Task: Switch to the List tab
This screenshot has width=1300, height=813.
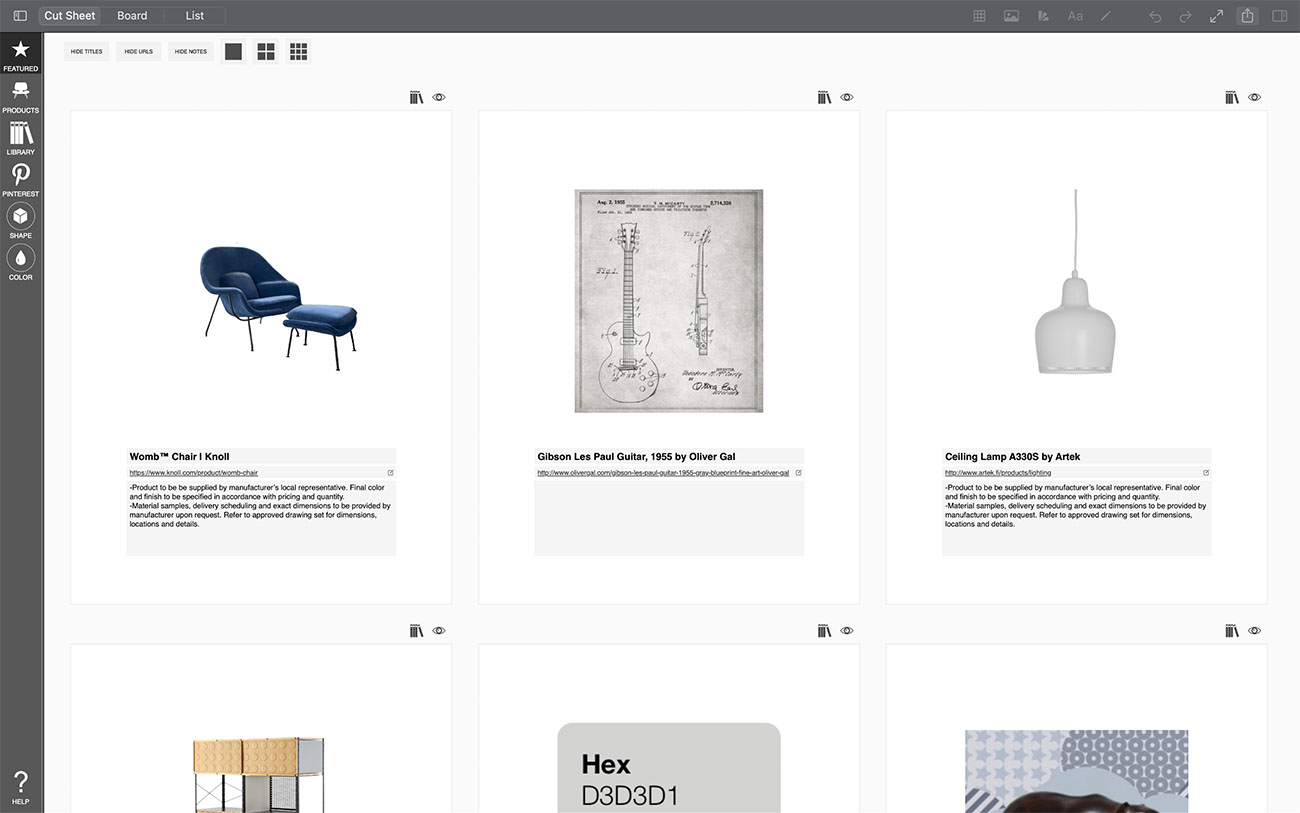Action: tap(195, 16)
